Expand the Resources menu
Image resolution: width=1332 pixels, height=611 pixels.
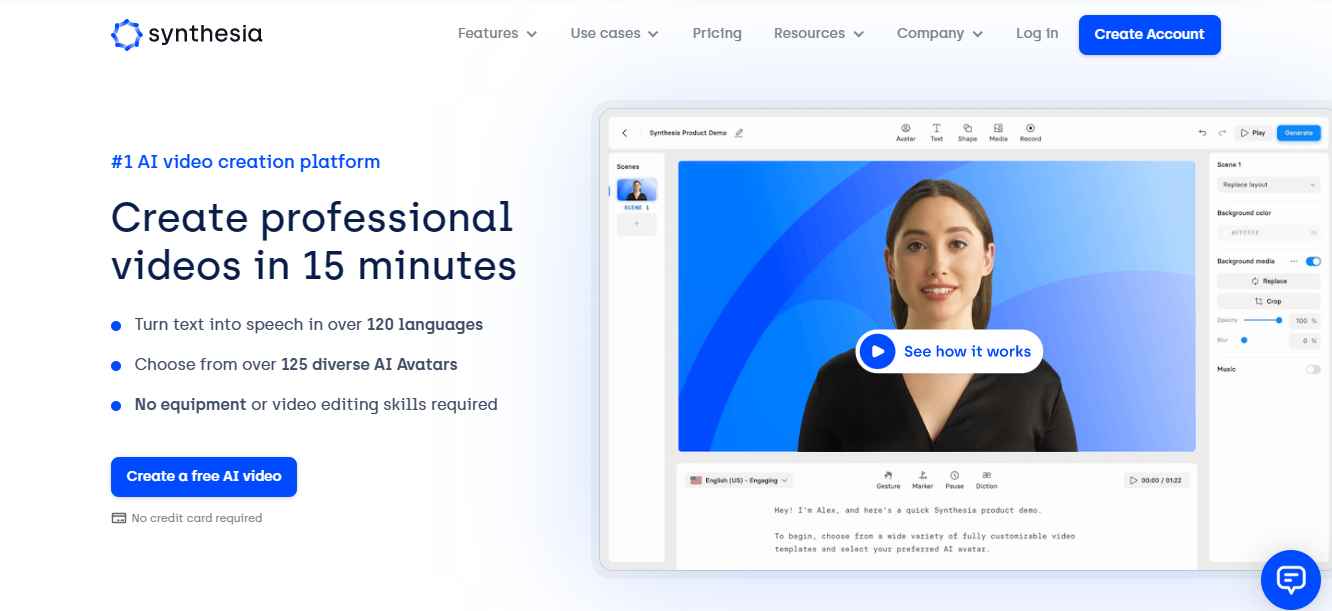tap(818, 34)
